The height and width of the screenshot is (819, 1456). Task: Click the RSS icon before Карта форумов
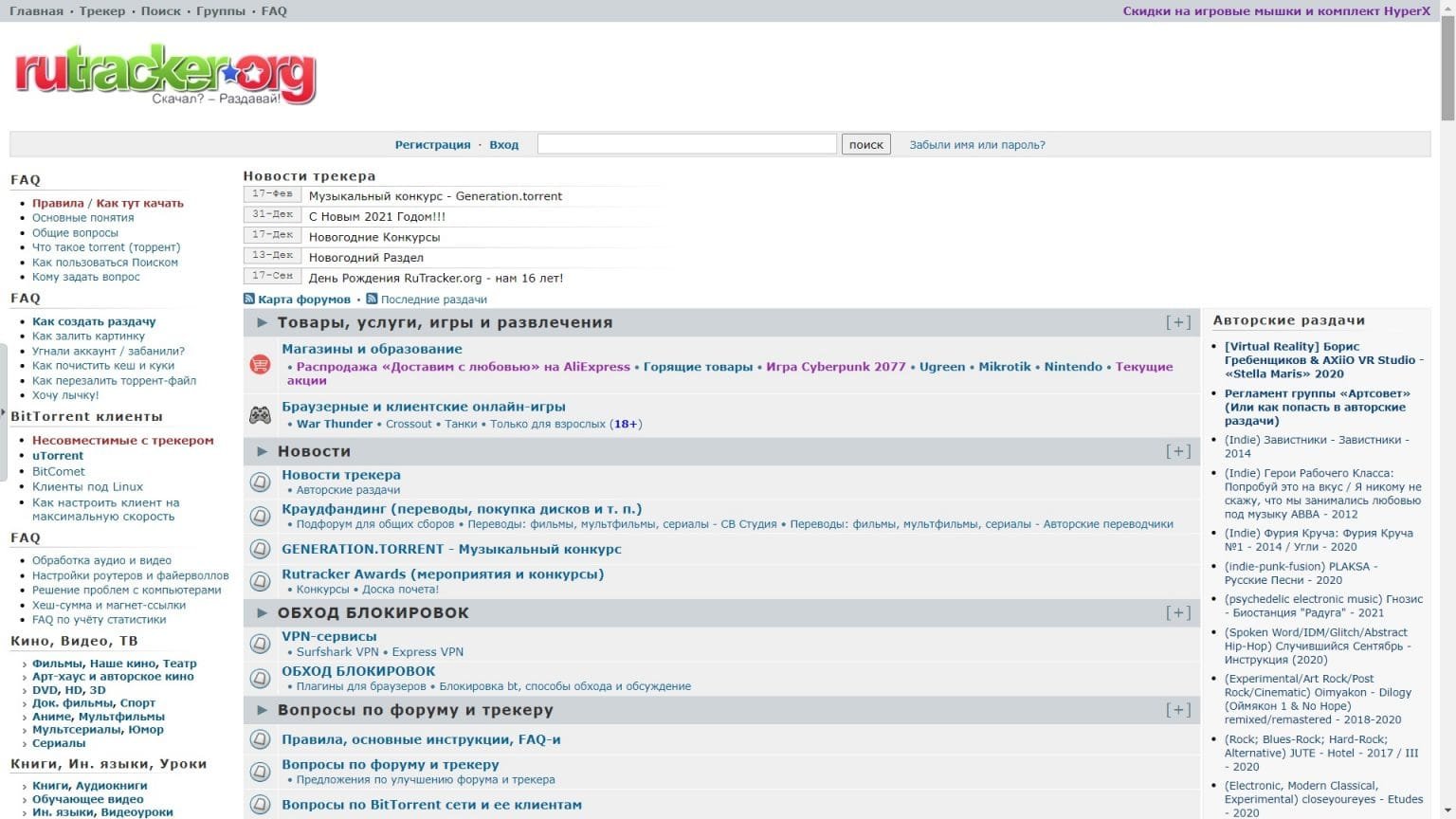pyautogui.click(x=249, y=299)
